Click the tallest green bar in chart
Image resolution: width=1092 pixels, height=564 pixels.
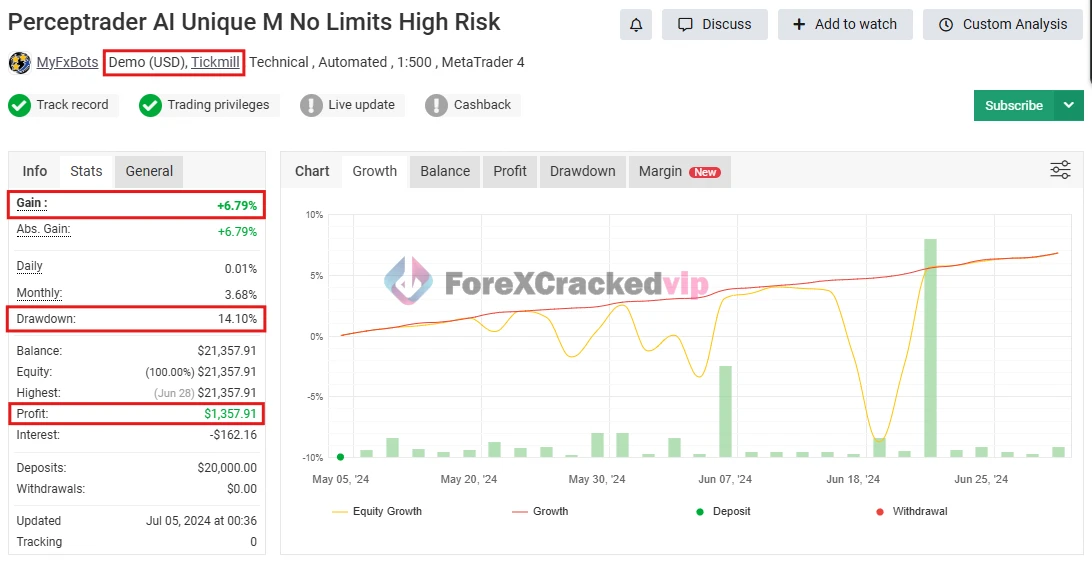pos(930,348)
